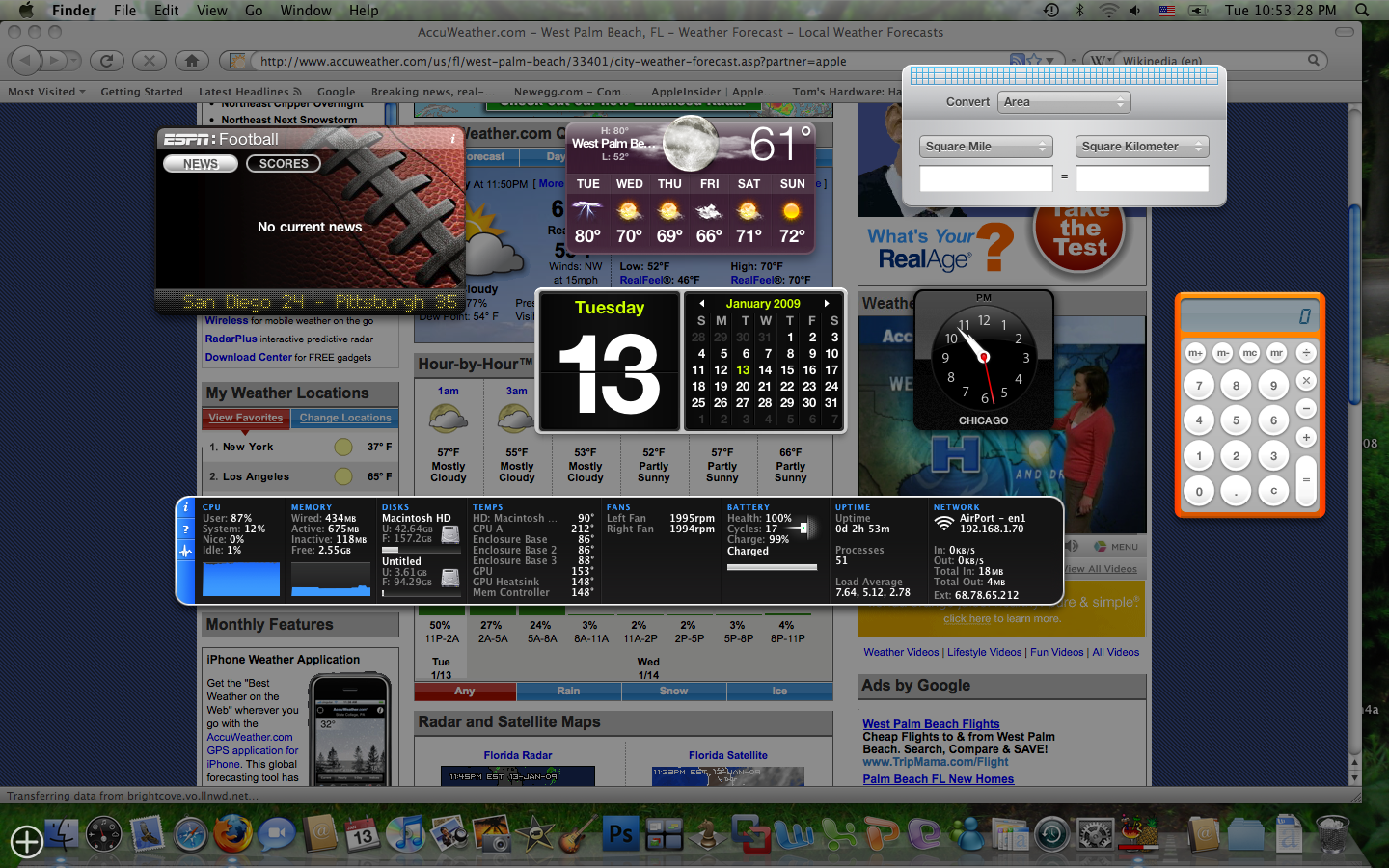Open Time Machine status menu icon
The image size is (1389, 868).
pyautogui.click(x=1051, y=10)
